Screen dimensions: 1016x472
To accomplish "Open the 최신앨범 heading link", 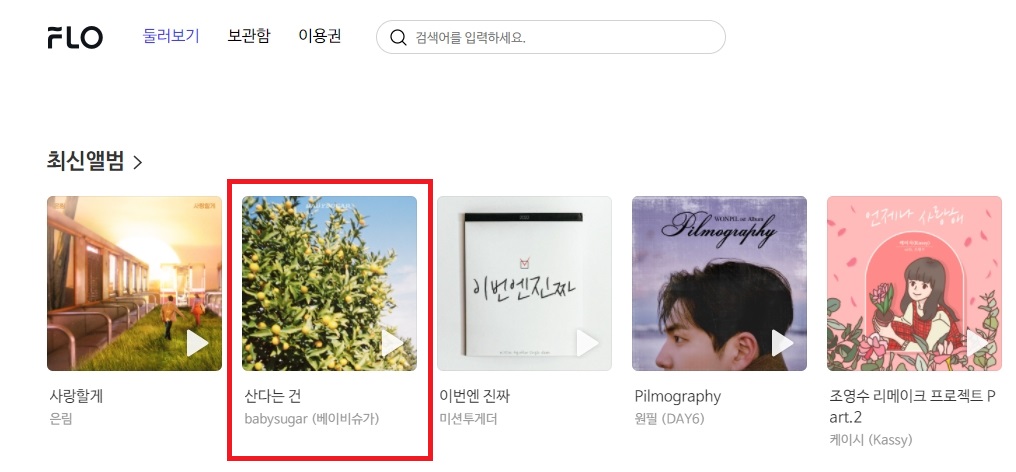I will click(x=85, y=161).
